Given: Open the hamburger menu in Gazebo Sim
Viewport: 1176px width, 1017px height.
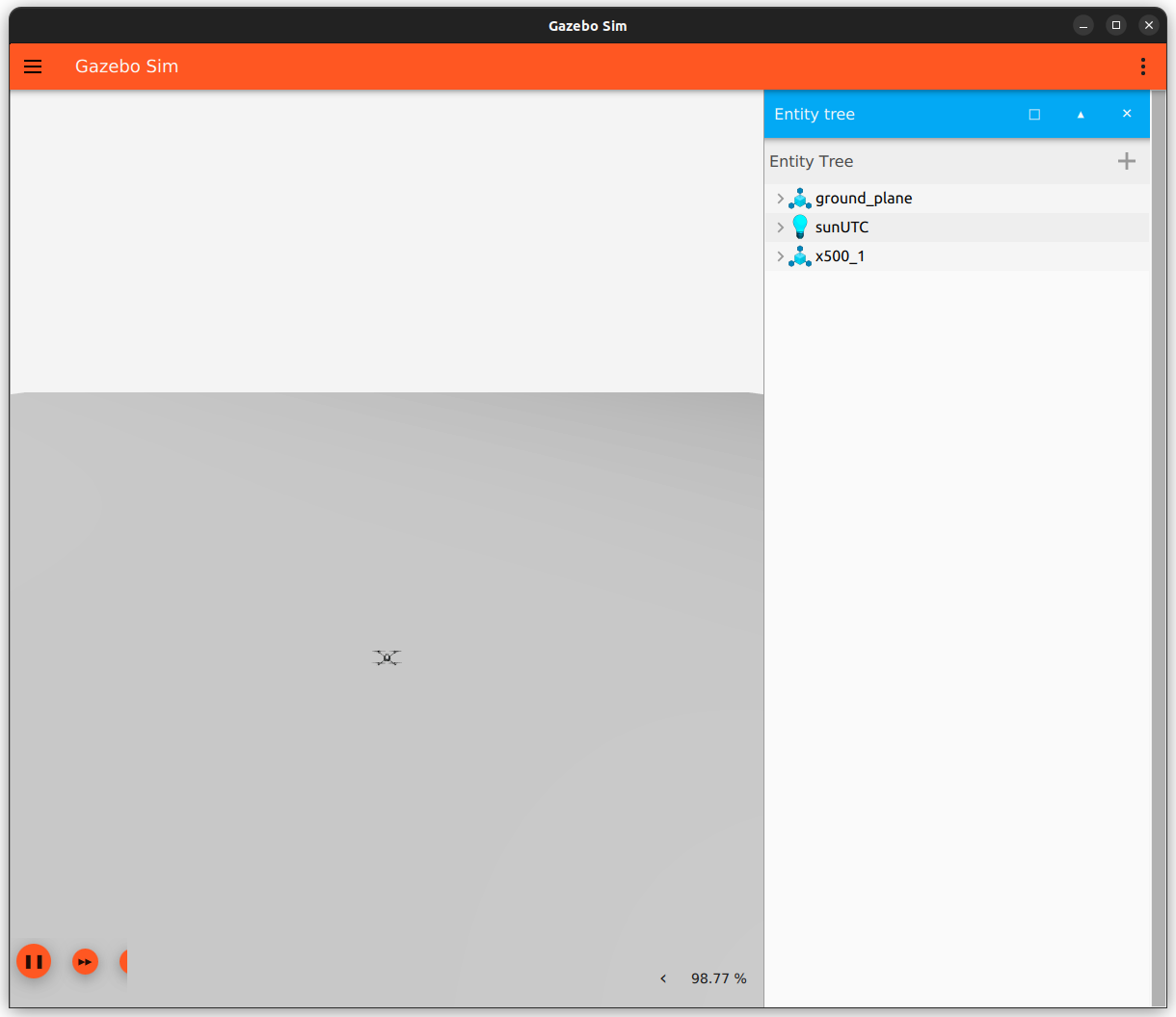Looking at the screenshot, I should (33, 67).
